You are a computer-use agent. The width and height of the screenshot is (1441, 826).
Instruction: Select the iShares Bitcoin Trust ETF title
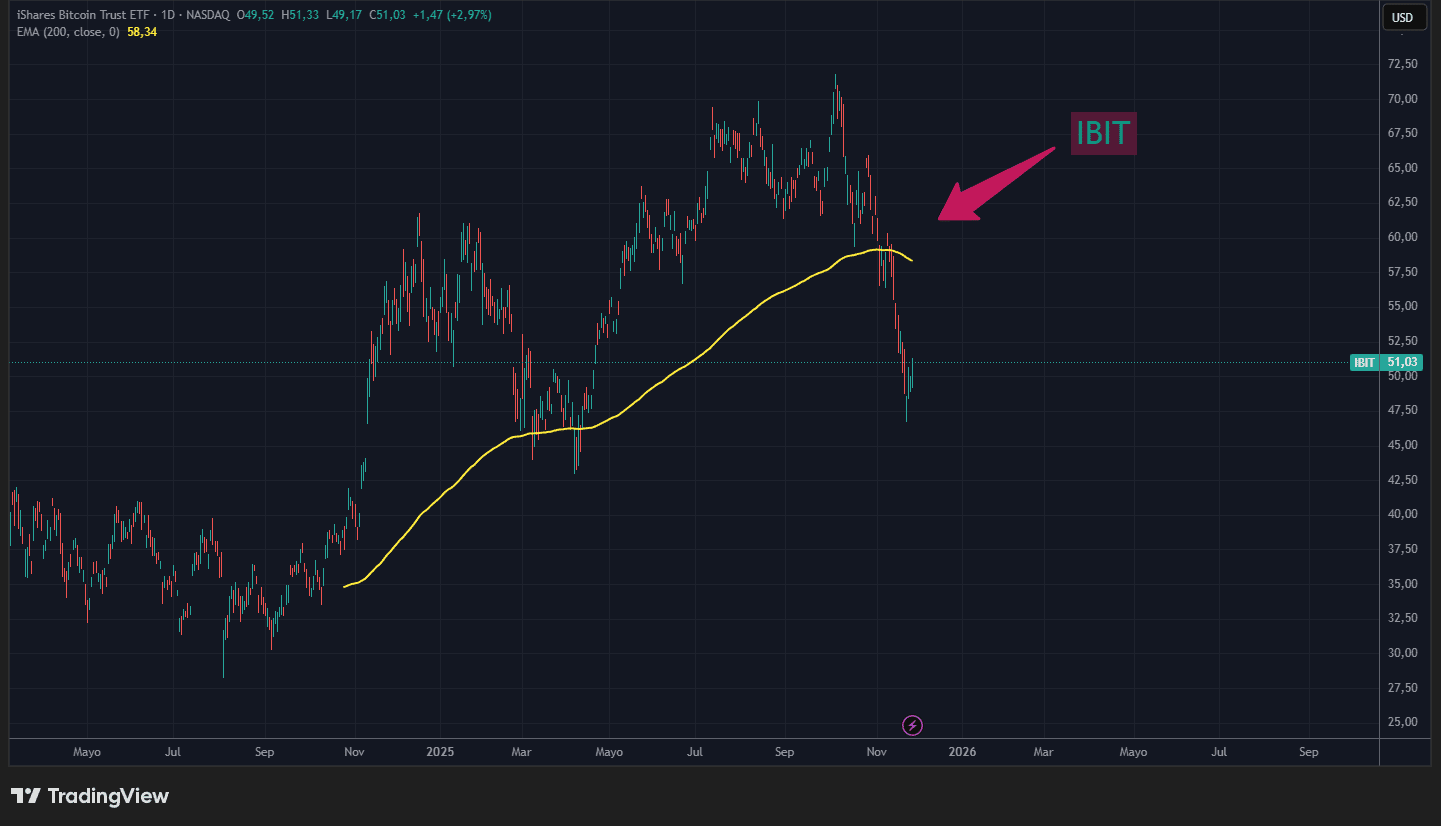tap(83, 15)
